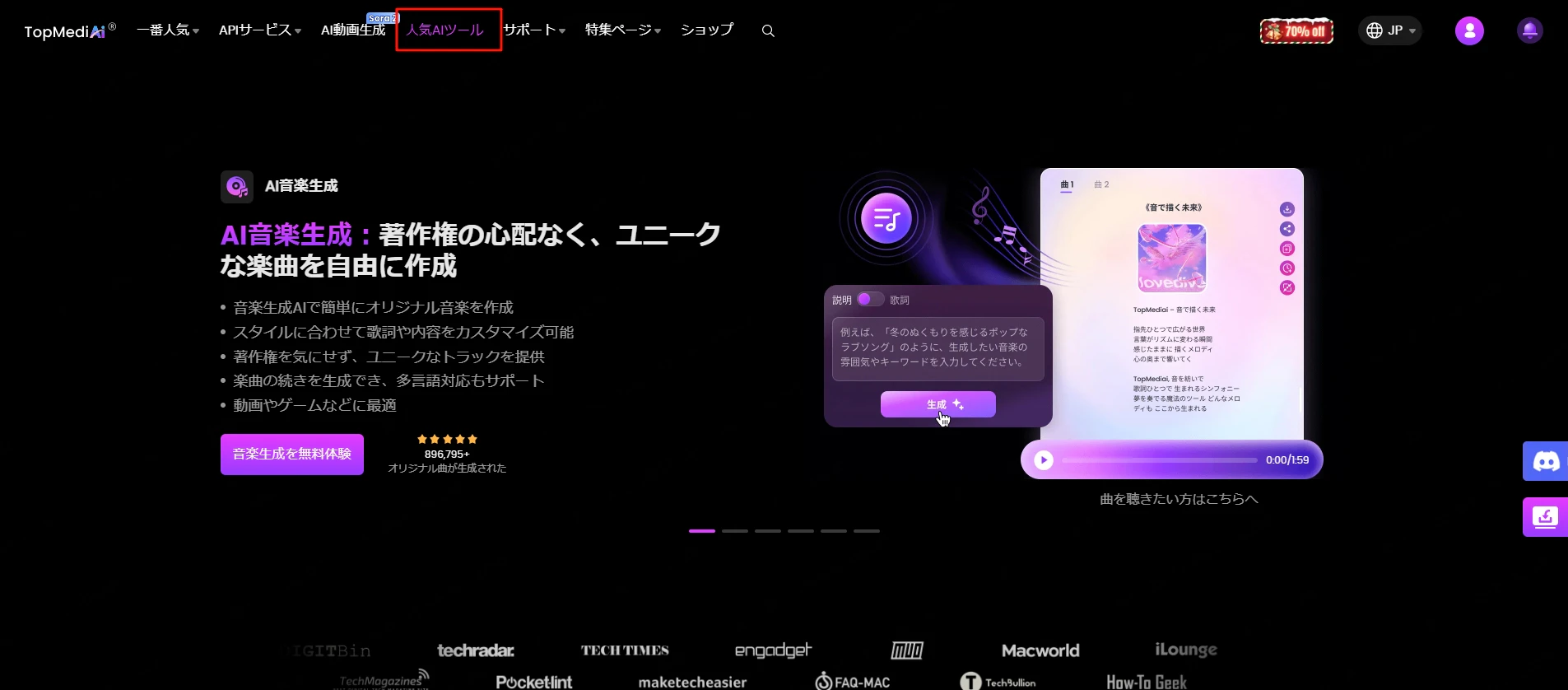The width and height of the screenshot is (1568, 690).
Task: Click the round music playlist icon
Action: coord(886,218)
